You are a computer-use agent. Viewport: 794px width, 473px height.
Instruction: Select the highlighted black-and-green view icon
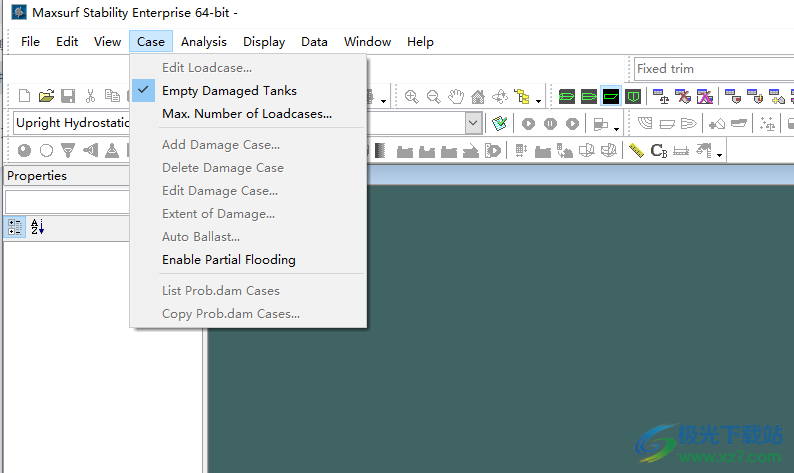click(x=611, y=96)
